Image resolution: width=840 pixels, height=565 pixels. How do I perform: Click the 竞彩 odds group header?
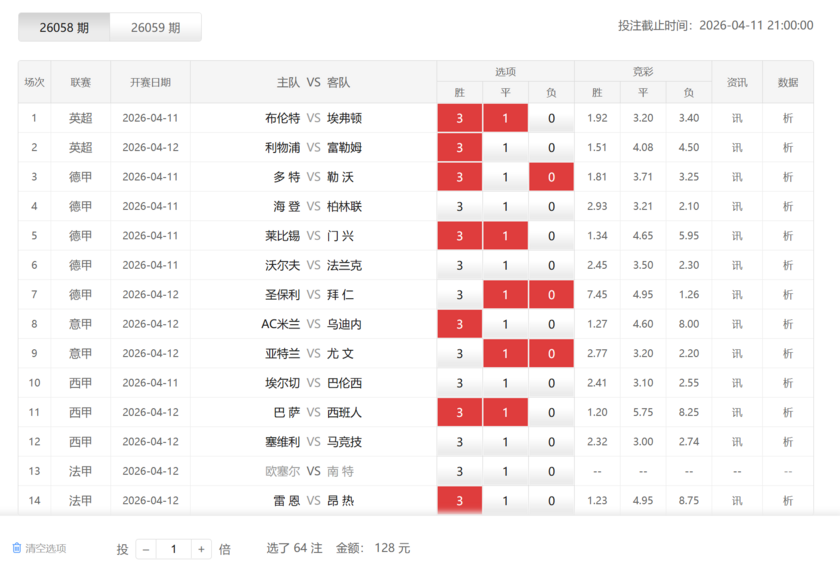(x=643, y=72)
